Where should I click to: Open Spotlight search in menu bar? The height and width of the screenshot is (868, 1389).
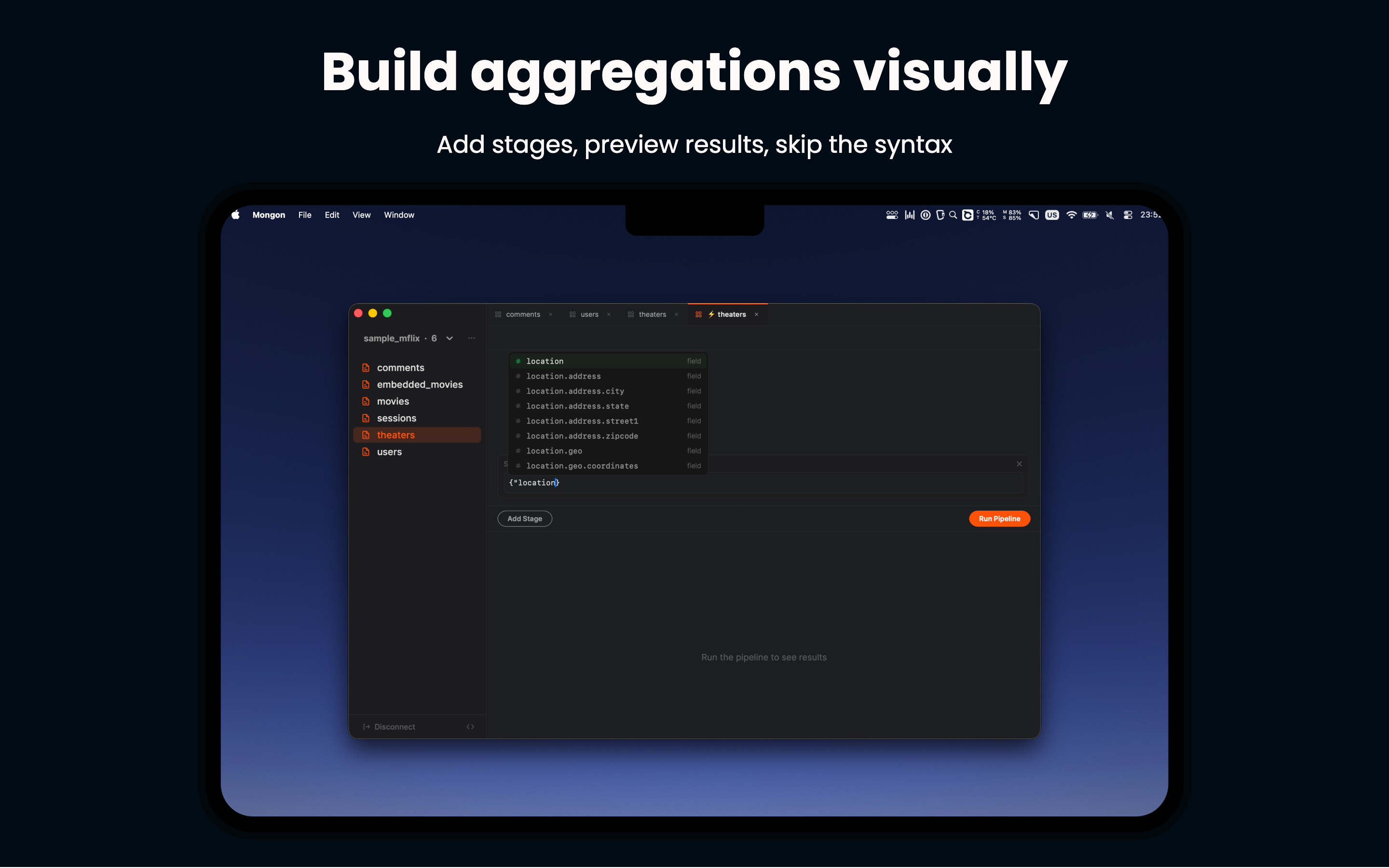click(953, 215)
